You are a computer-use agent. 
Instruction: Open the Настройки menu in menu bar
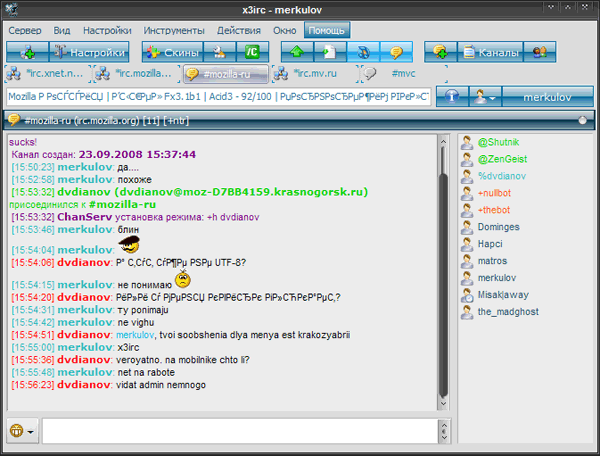coord(107,30)
